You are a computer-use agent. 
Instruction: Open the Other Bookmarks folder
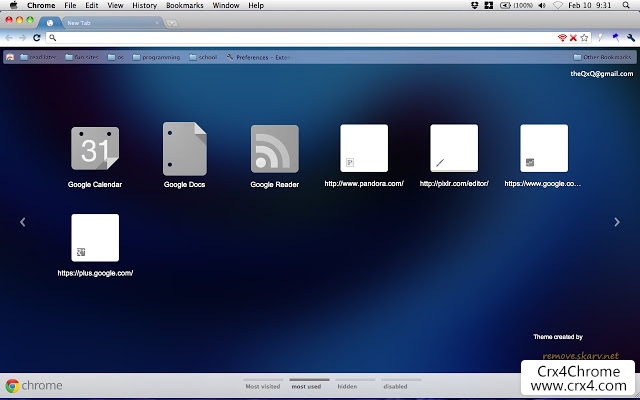point(602,57)
